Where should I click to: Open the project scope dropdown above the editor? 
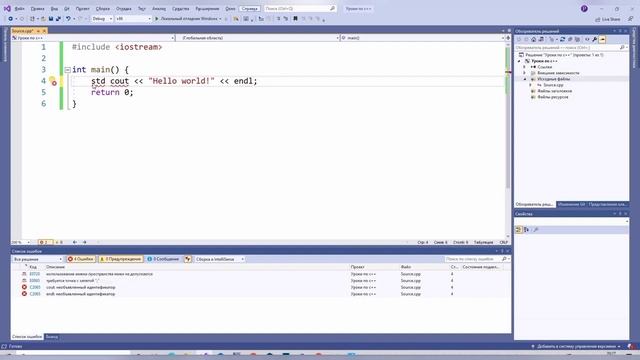coord(93,38)
